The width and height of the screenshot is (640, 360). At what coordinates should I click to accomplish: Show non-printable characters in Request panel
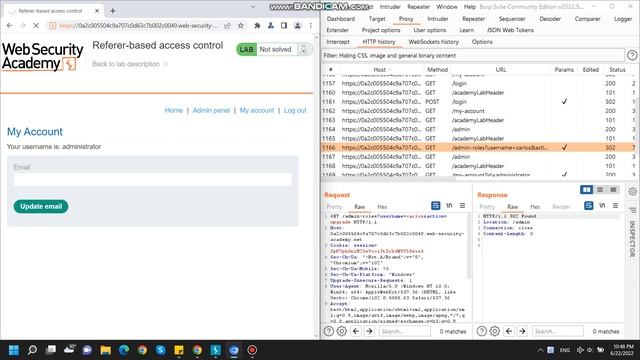pyautogui.click(x=449, y=206)
